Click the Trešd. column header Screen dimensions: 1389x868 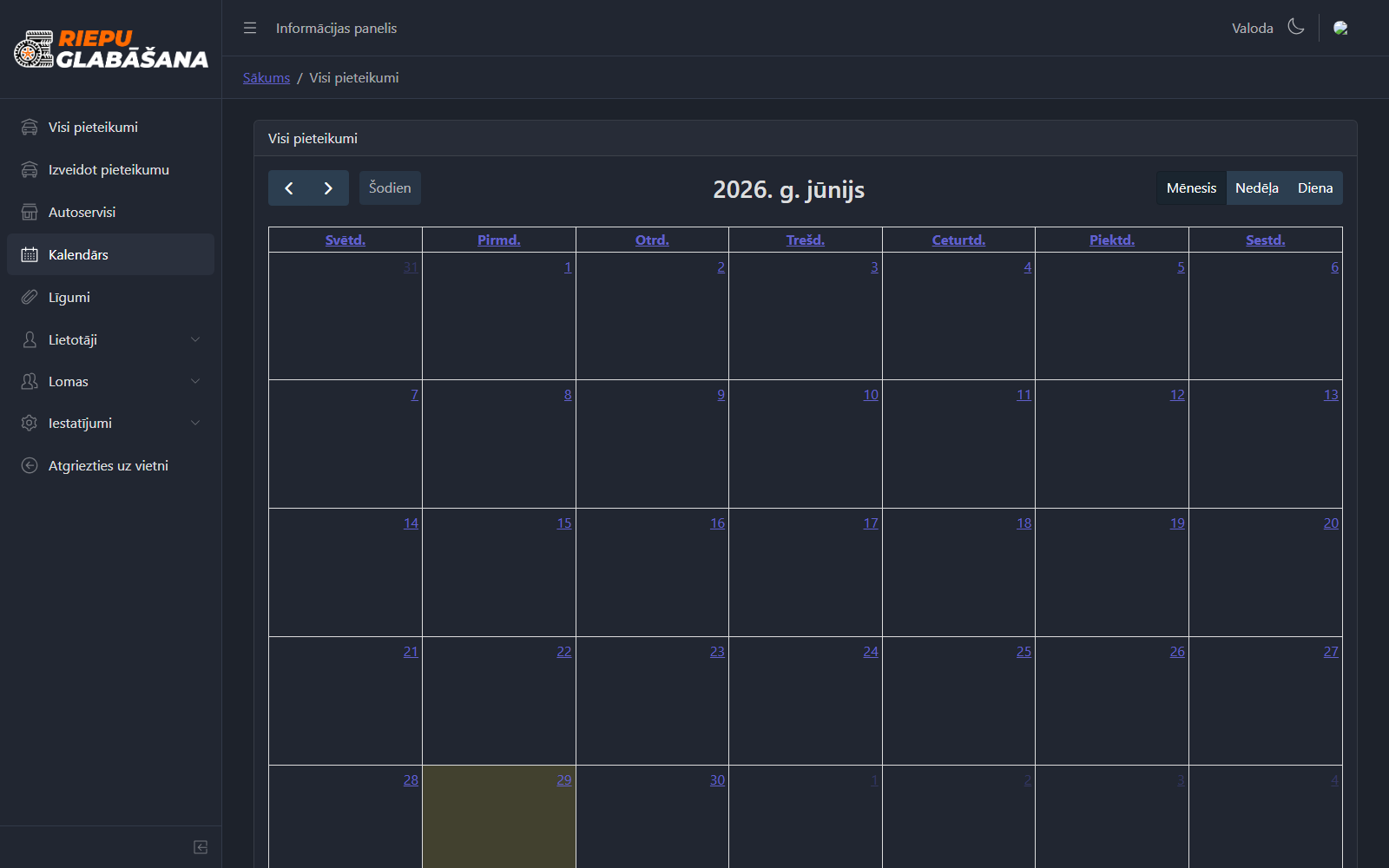(x=806, y=240)
